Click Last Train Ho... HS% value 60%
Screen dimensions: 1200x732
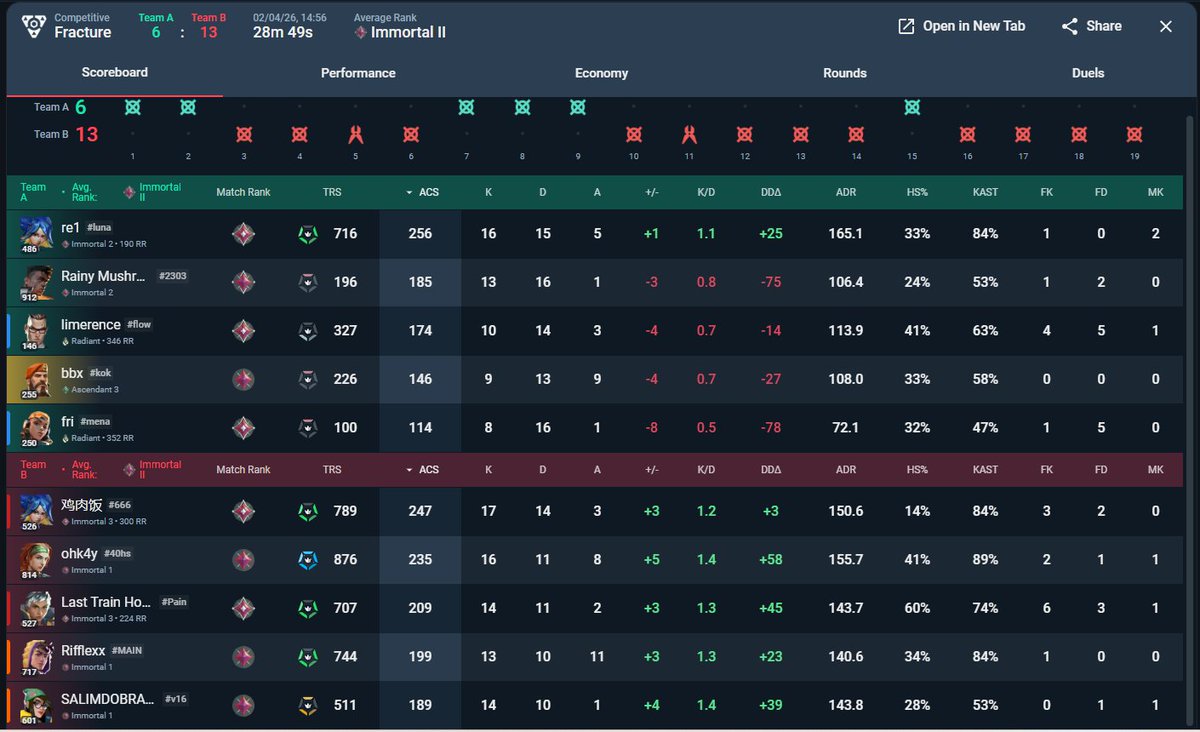click(917, 608)
